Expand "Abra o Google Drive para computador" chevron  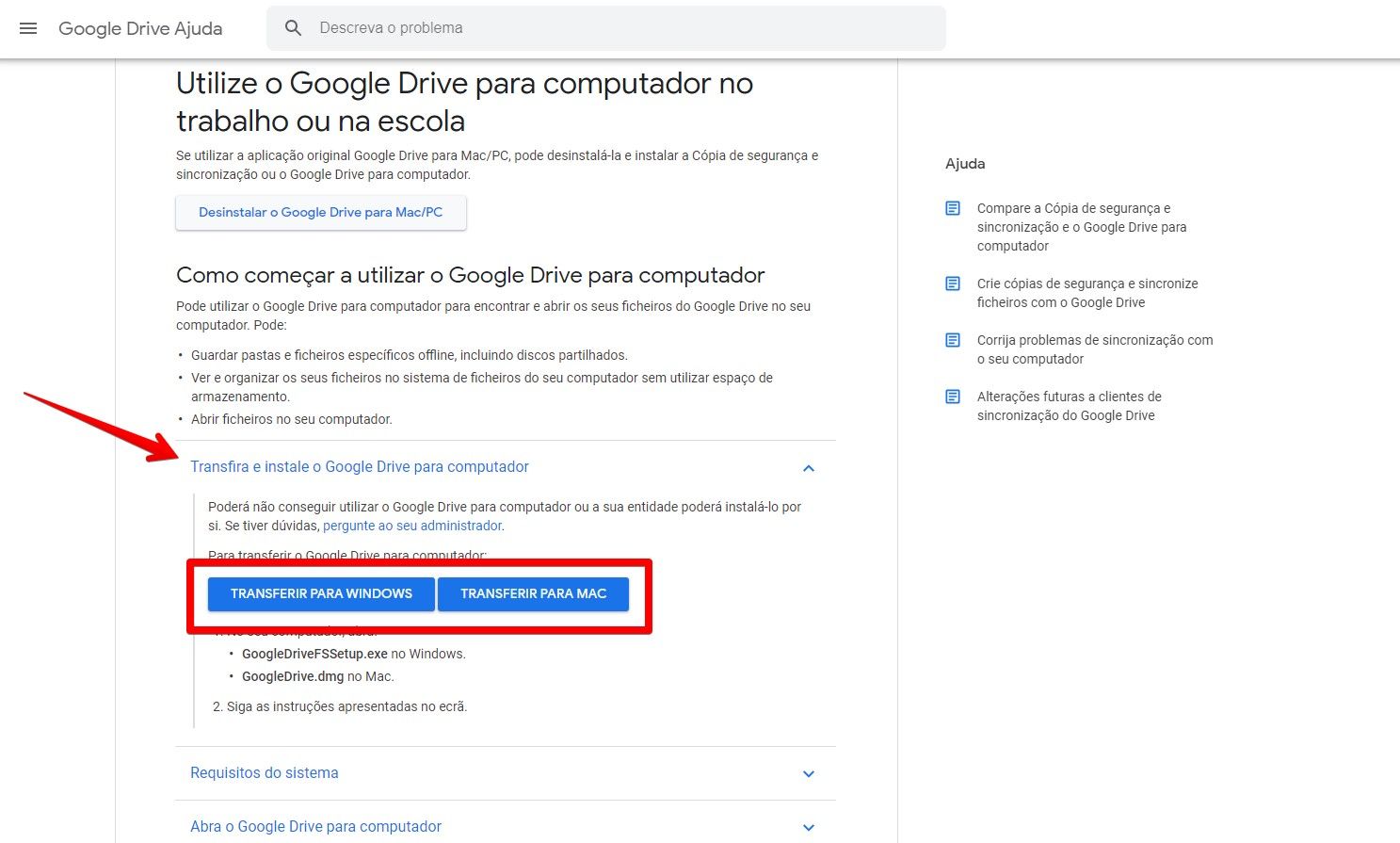tap(808, 828)
